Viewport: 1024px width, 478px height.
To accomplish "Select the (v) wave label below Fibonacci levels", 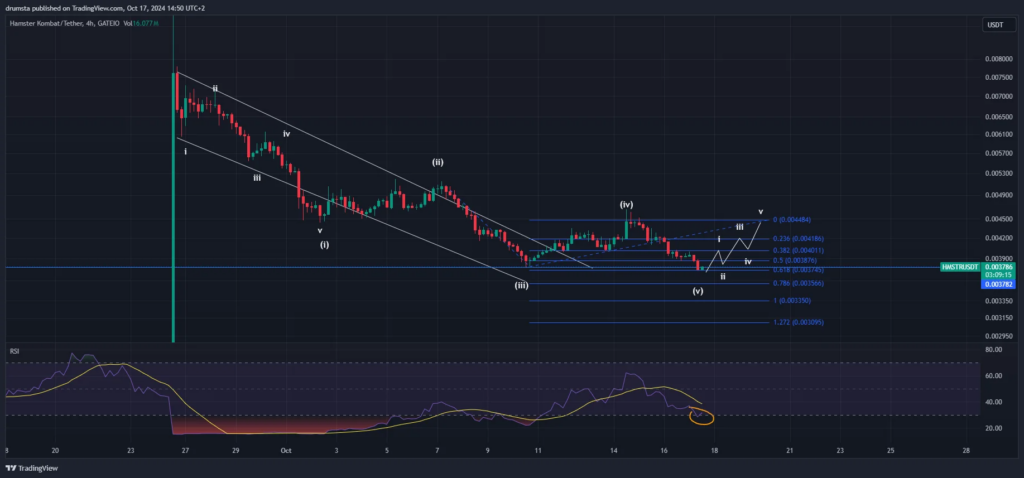I will coord(697,291).
